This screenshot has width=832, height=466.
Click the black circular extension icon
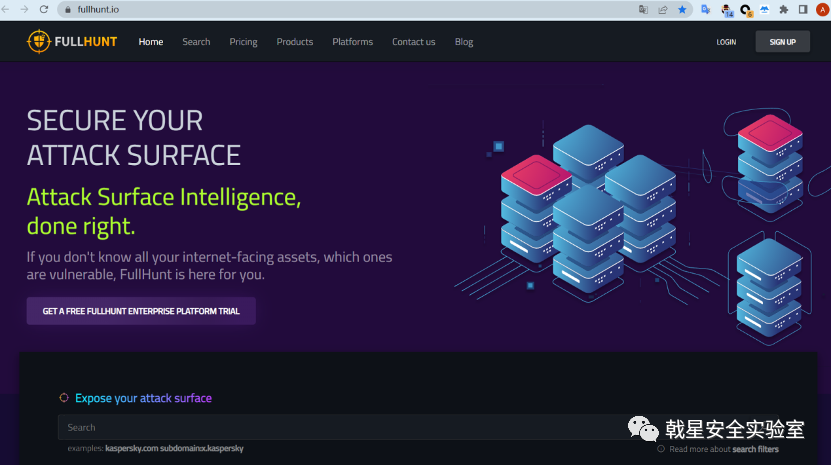click(746, 10)
